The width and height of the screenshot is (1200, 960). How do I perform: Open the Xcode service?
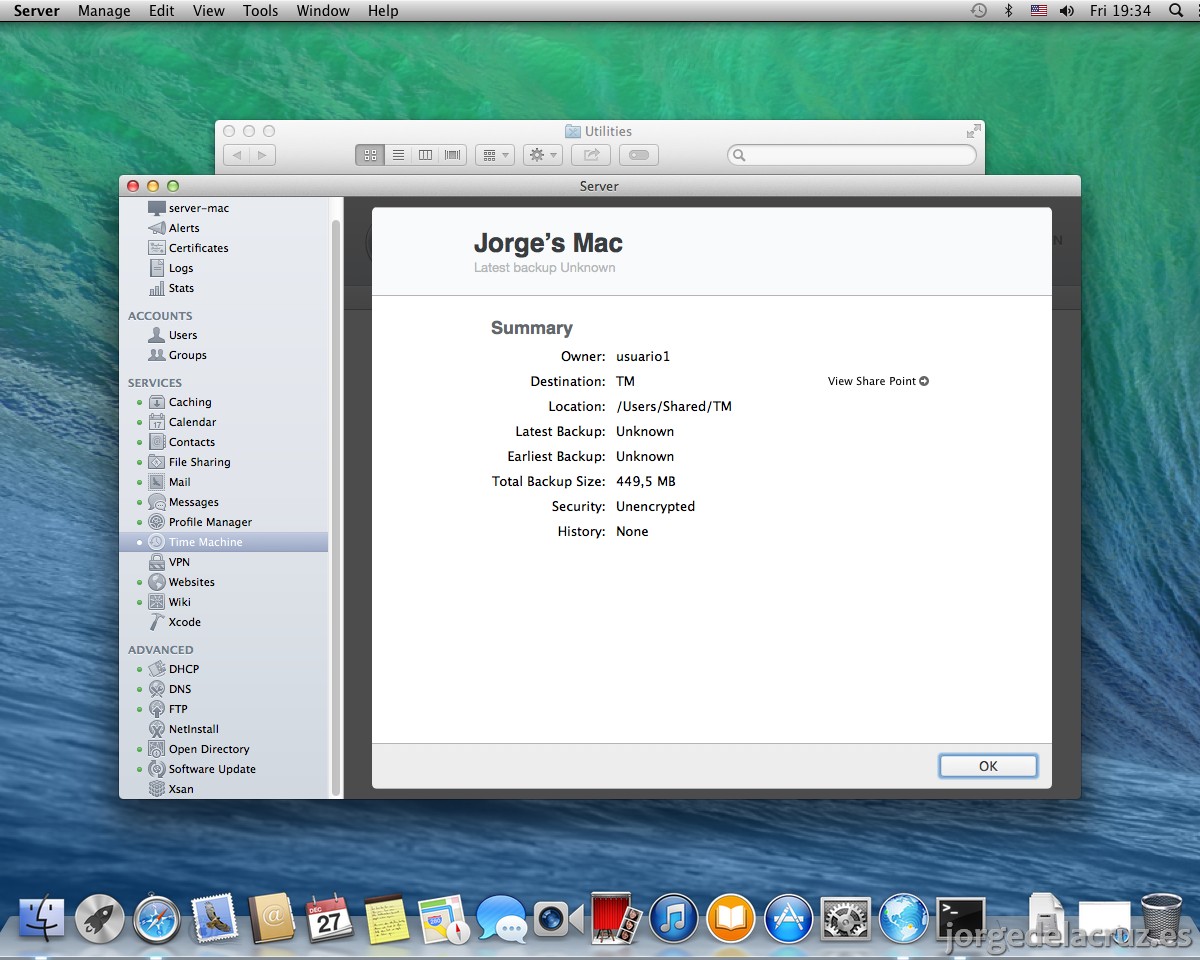pos(174,622)
